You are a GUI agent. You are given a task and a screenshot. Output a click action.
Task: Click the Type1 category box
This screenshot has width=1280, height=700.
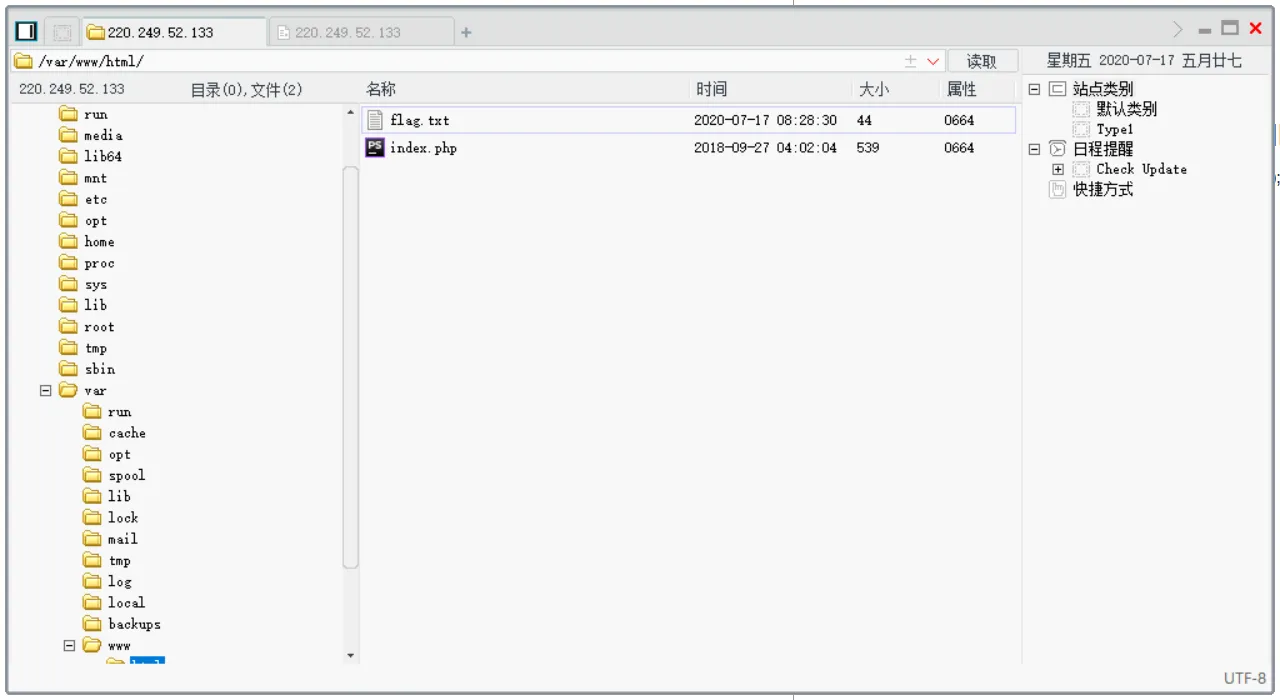[x=1081, y=129]
